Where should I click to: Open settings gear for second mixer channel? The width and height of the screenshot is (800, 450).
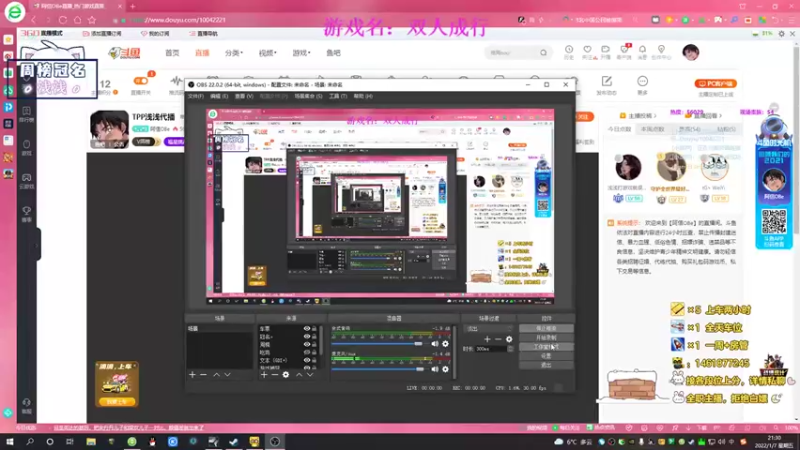(445, 369)
